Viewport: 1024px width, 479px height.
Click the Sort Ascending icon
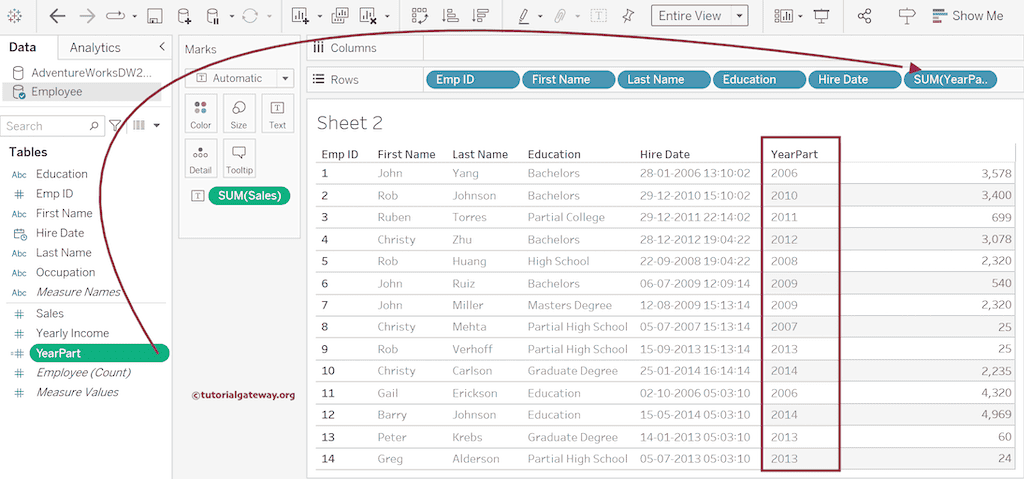[450, 16]
